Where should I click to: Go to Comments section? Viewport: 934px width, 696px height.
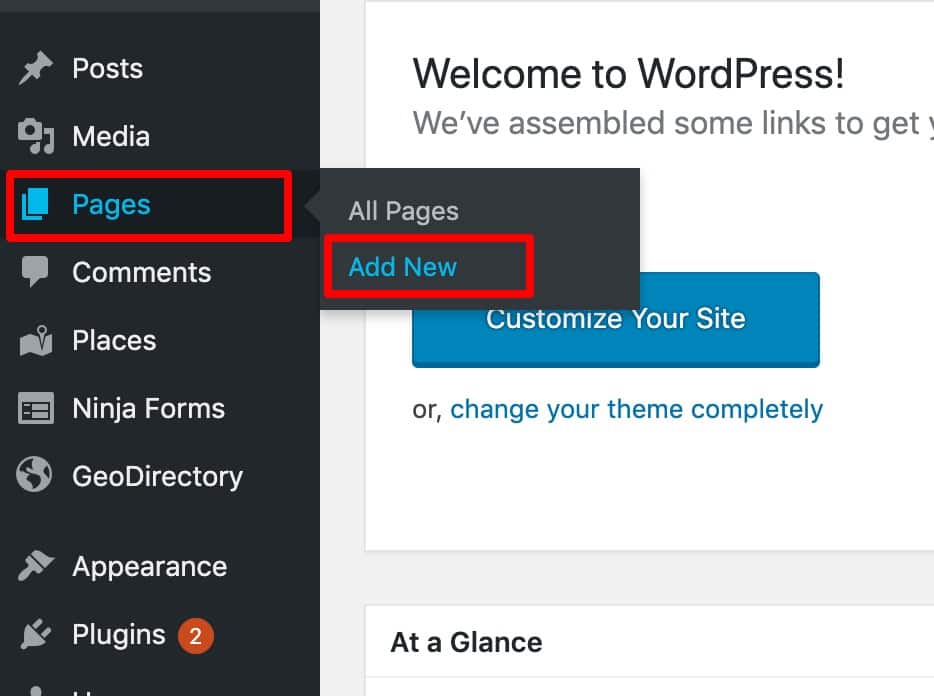click(141, 273)
